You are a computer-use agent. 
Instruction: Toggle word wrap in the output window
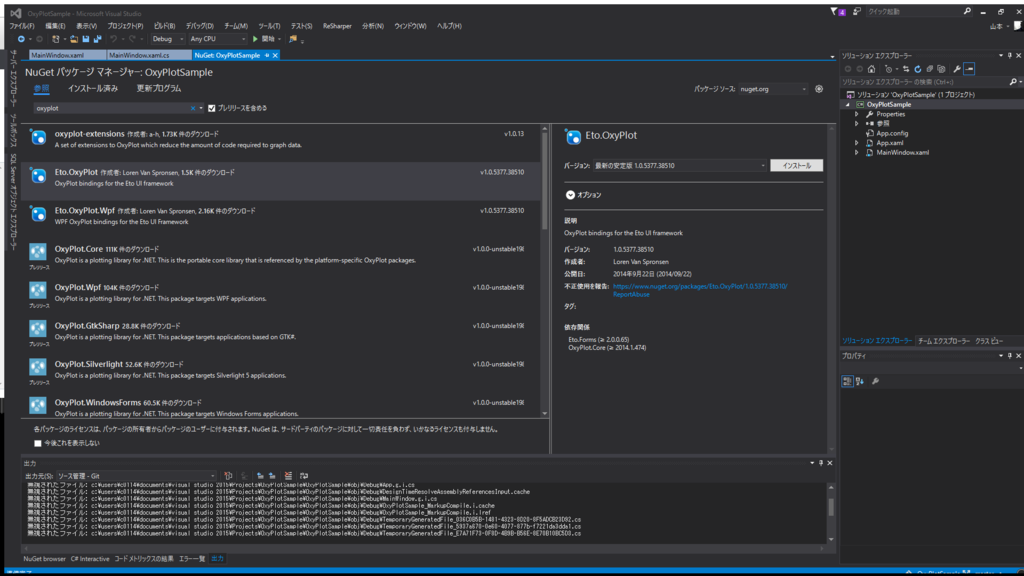(x=304, y=474)
